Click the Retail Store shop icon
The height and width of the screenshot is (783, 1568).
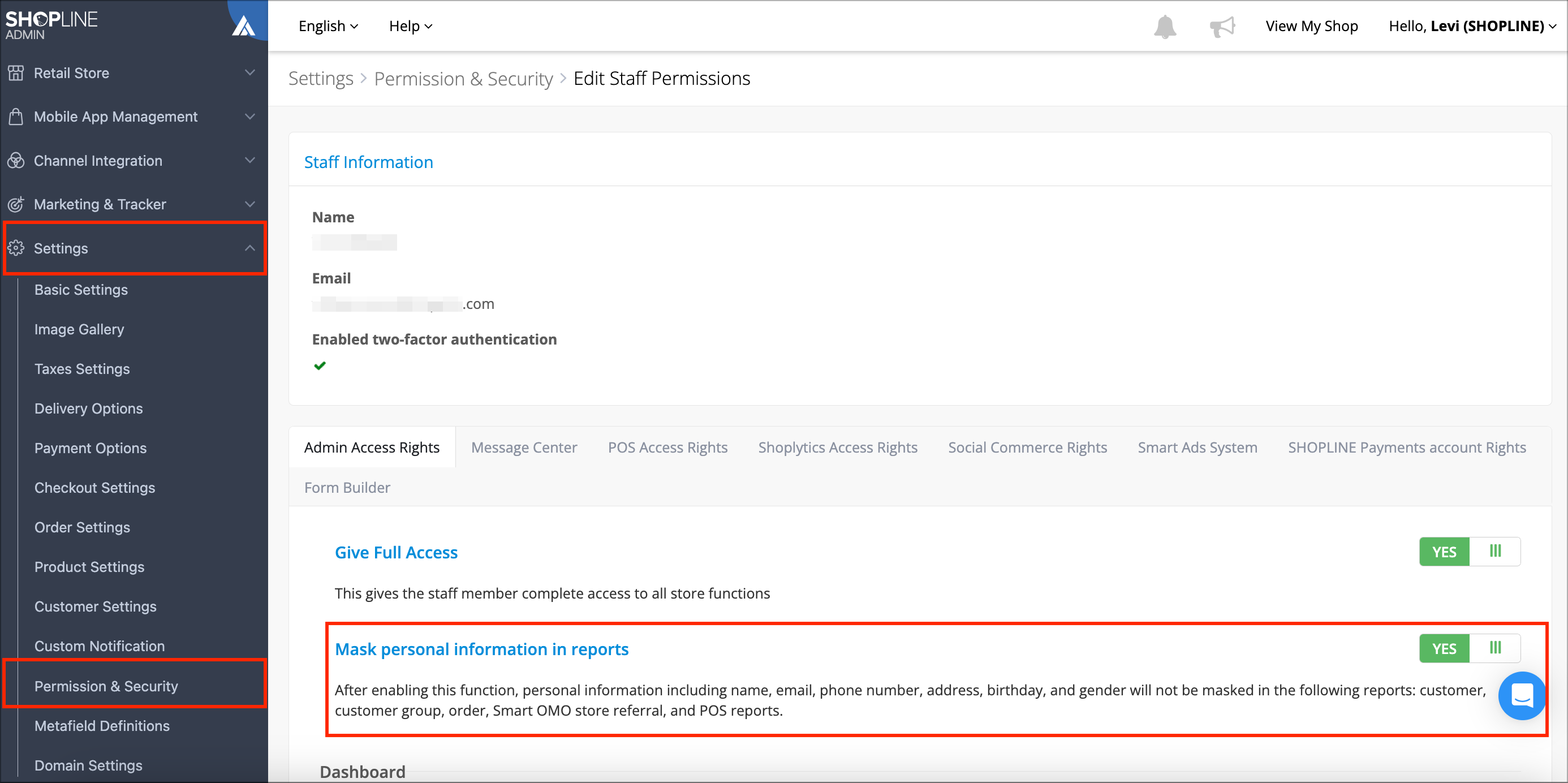click(x=16, y=73)
